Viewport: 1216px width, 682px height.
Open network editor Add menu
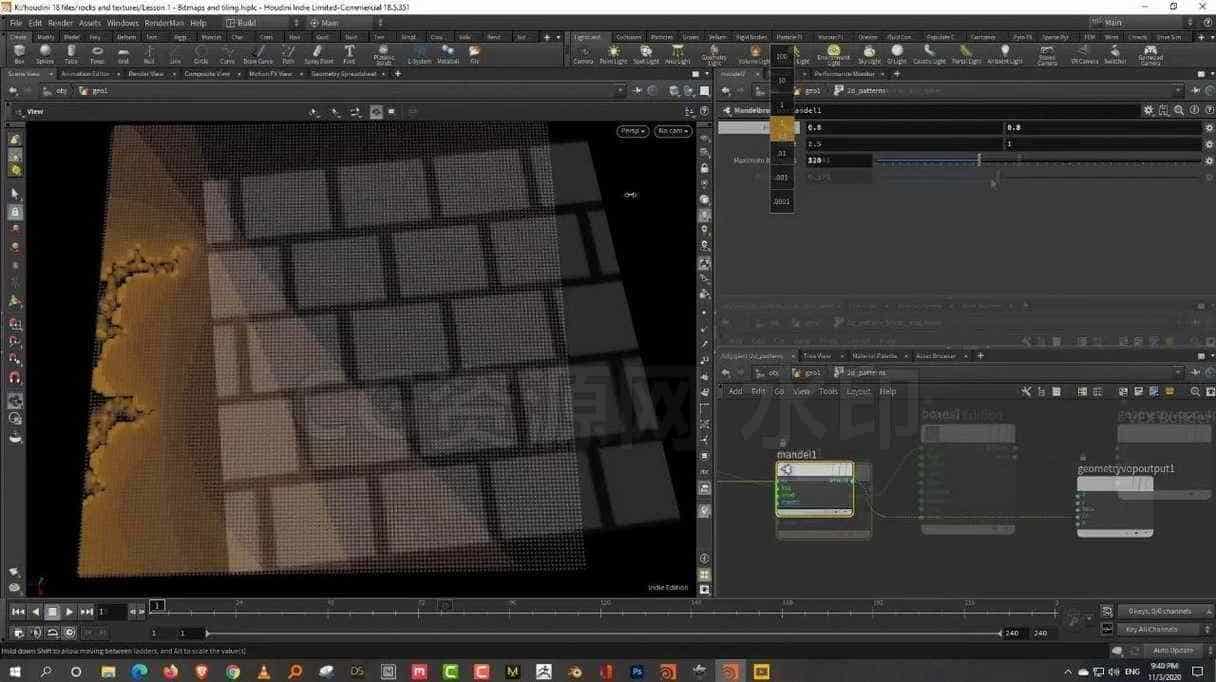[x=735, y=391]
